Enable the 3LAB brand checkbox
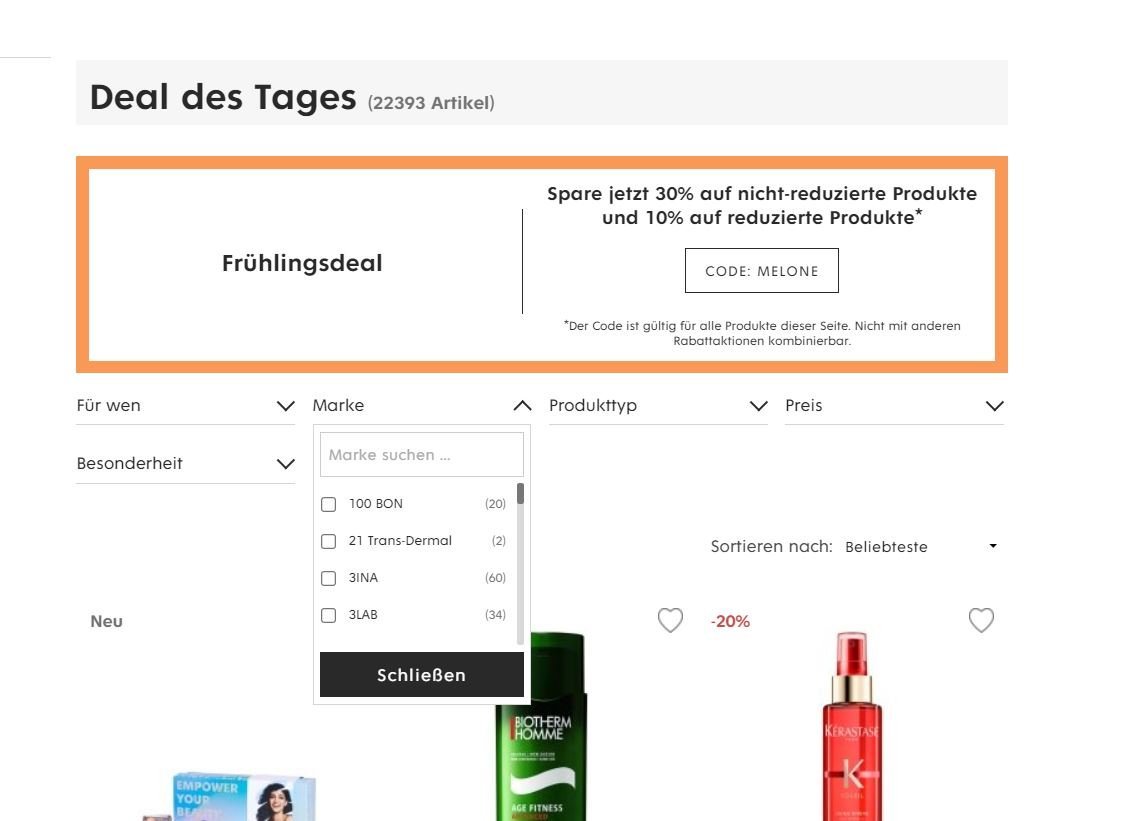This screenshot has width=1121, height=821. click(x=328, y=615)
